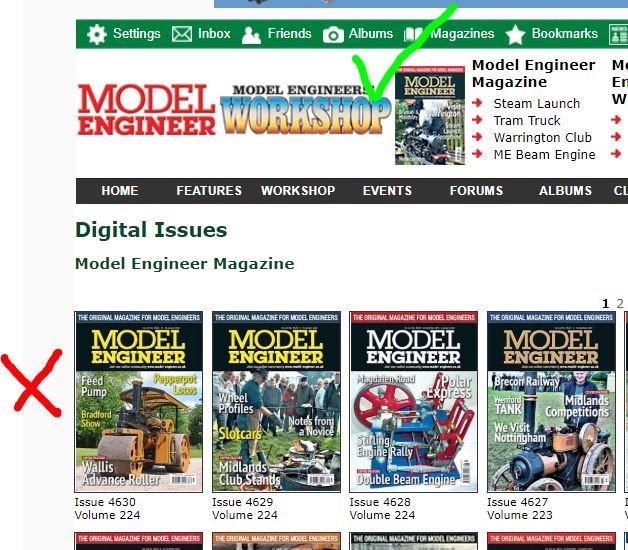Open Issue 4628 Double Beam Engine cover
The image size is (628, 550).
click(x=414, y=402)
